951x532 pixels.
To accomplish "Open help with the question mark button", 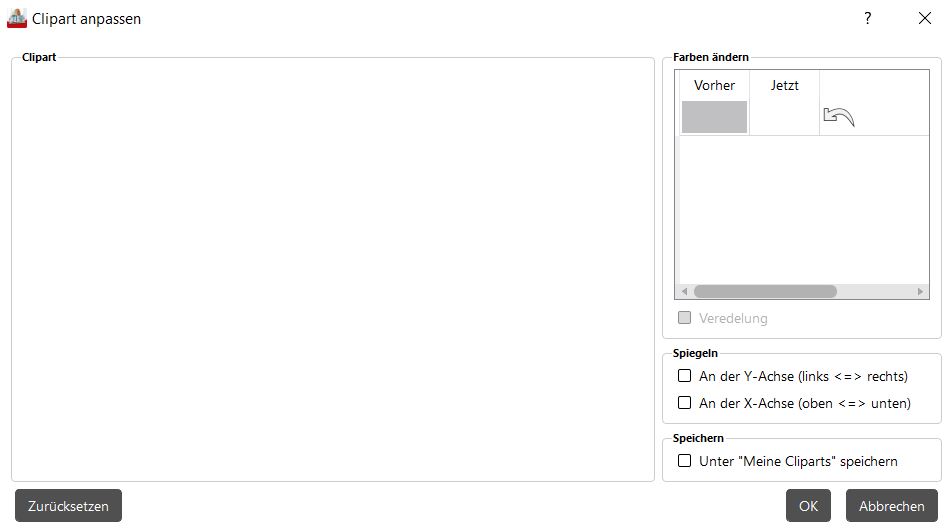I will (x=868, y=18).
